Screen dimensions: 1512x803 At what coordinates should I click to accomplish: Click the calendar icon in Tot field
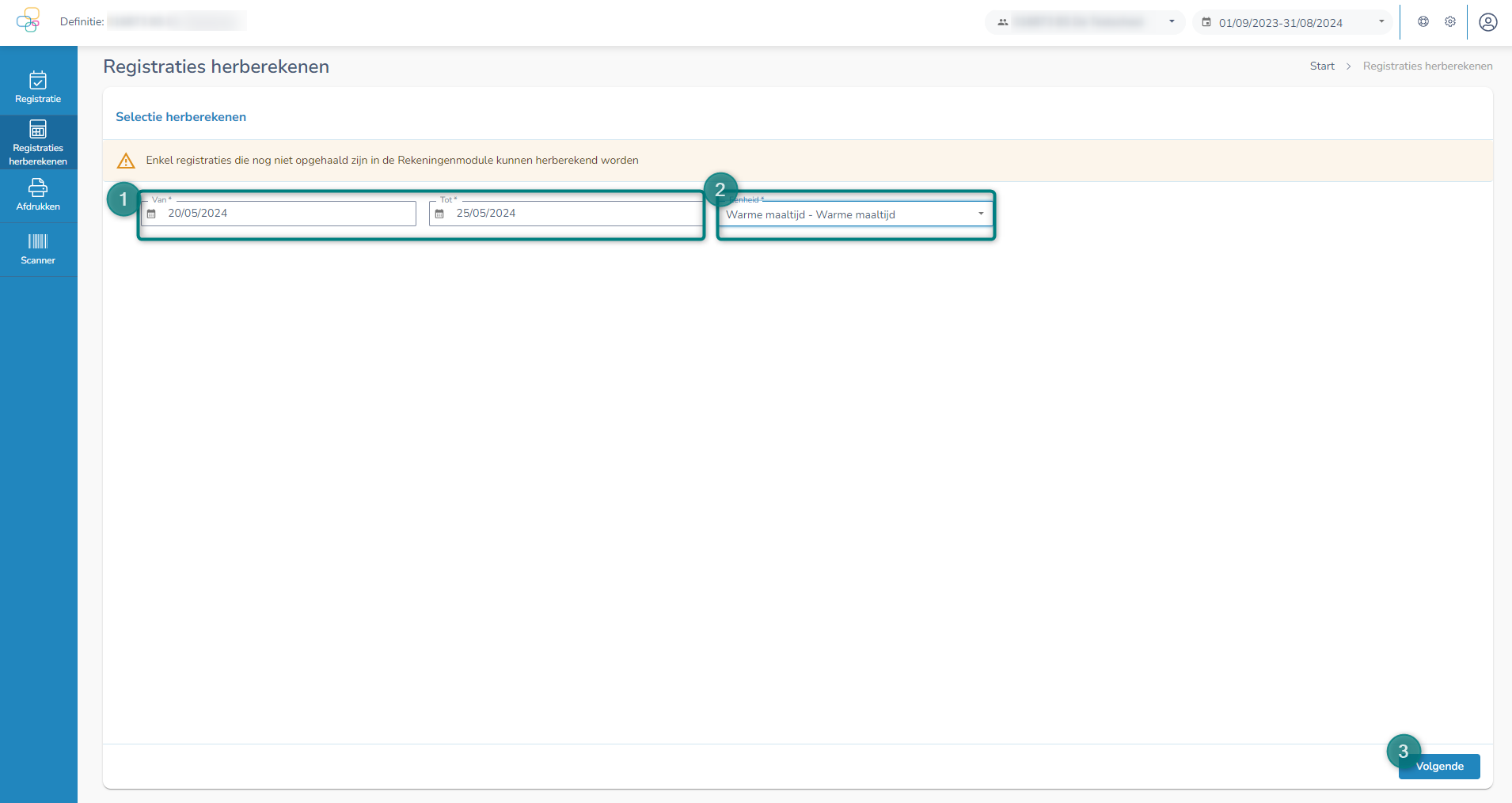[440, 214]
